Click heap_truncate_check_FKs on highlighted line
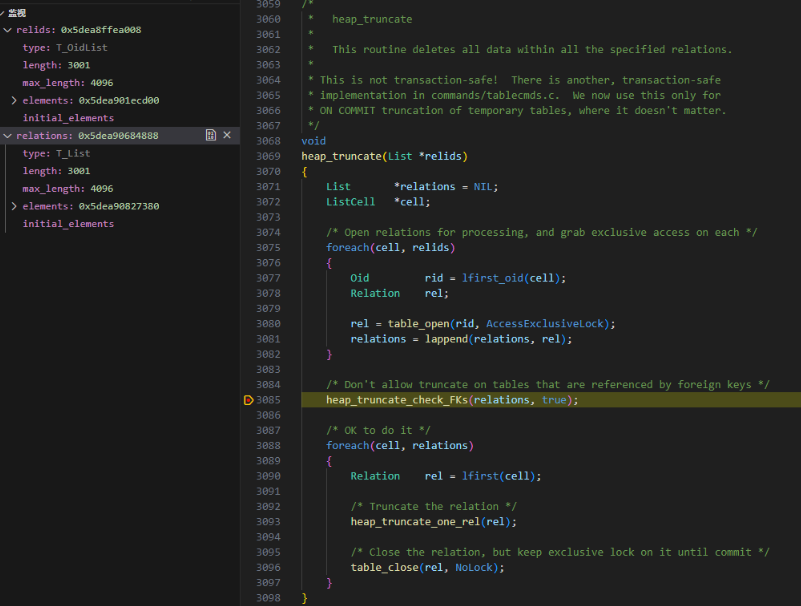Screen dimensions: 801x606 397,400
